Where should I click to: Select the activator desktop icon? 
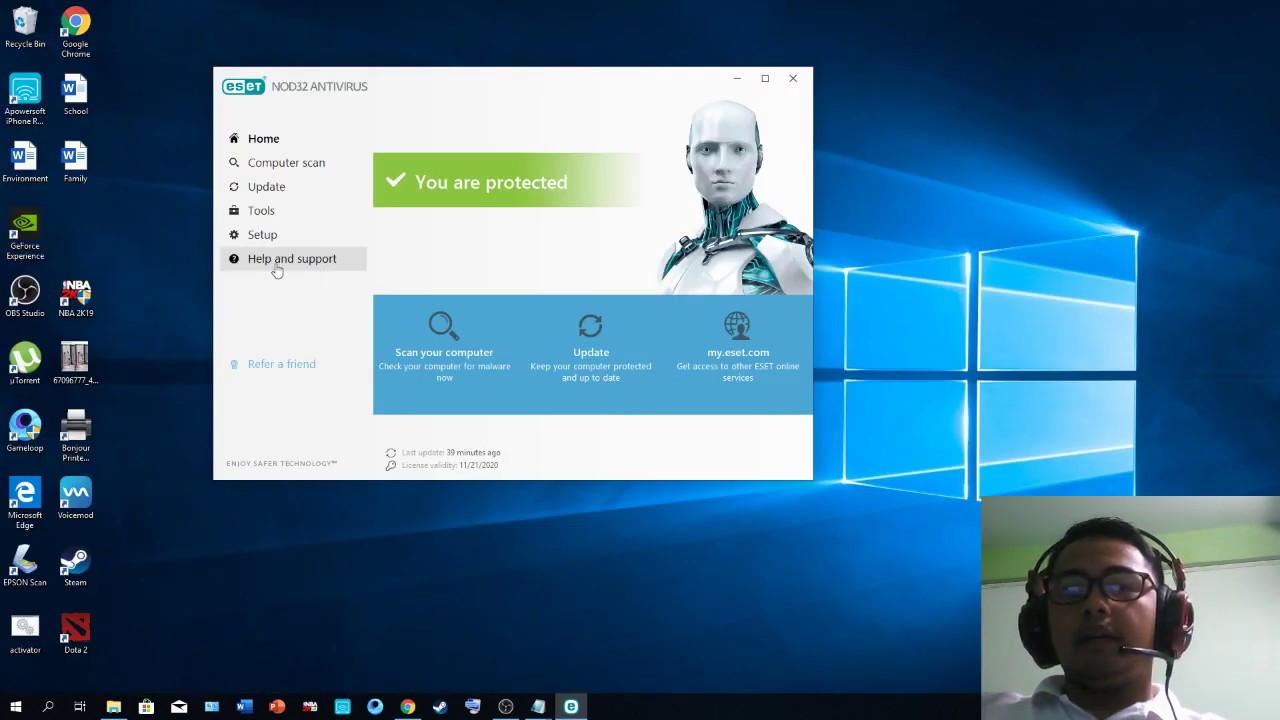[25, 633]
